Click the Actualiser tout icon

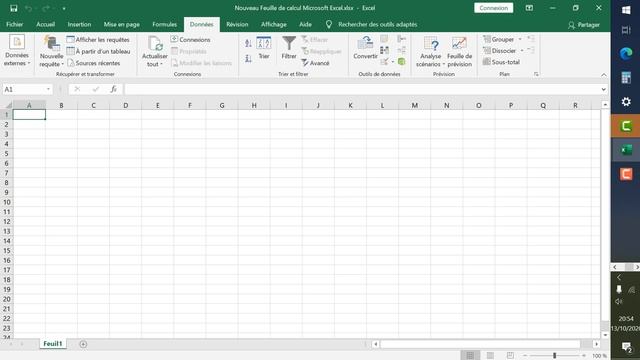[x=155, y=44]
